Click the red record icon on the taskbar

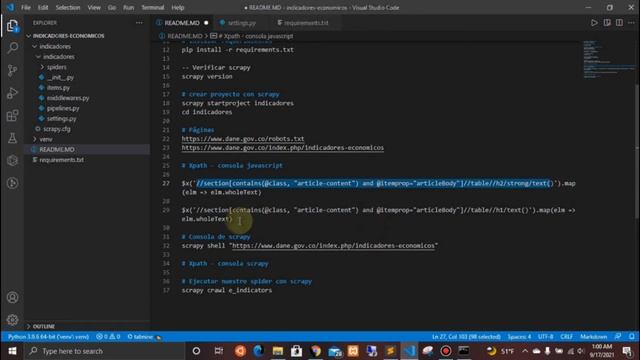[446, 351]
